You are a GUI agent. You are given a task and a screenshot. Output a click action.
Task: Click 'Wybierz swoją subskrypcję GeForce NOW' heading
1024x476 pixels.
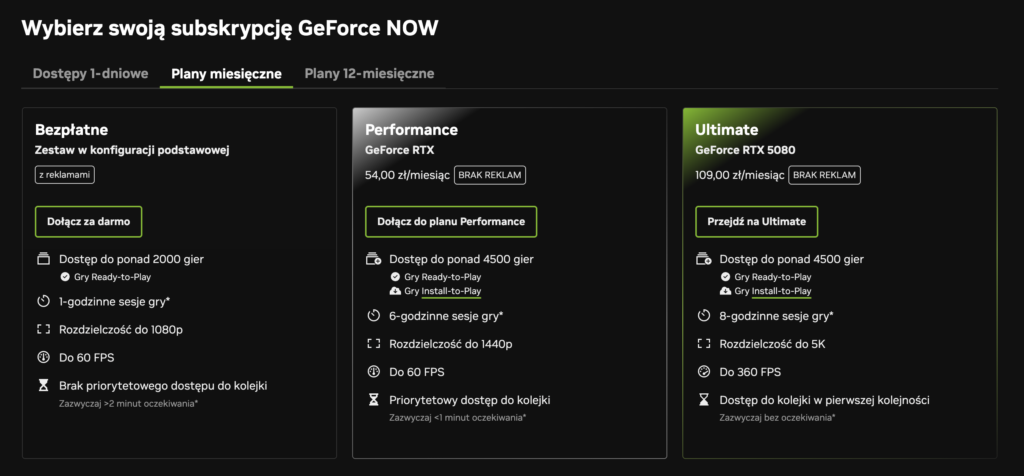click(x=230, y=29)
